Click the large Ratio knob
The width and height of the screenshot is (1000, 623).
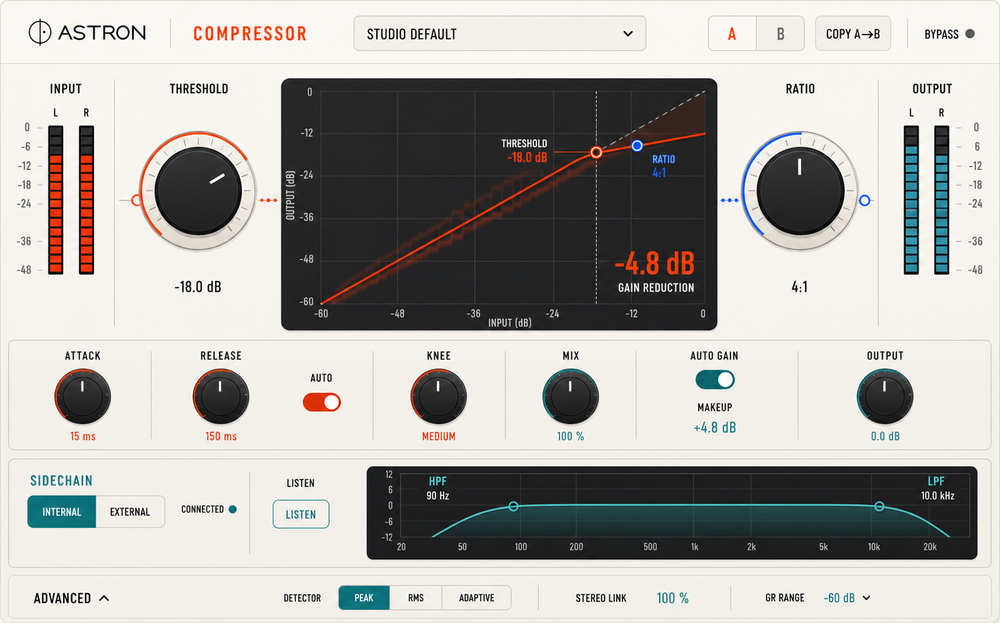(800, 191)
